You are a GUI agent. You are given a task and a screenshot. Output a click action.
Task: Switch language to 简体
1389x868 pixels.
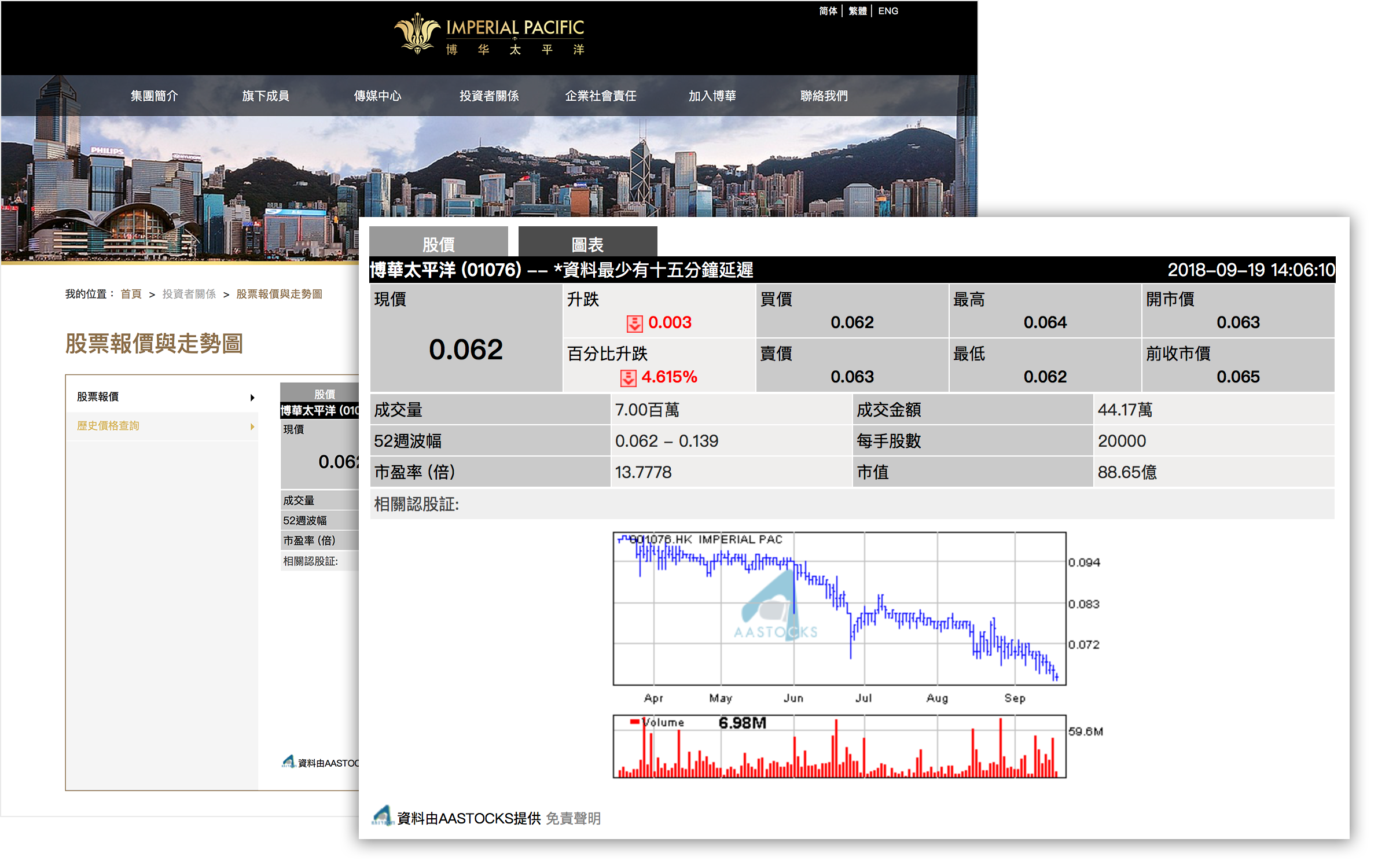[828, 11]
